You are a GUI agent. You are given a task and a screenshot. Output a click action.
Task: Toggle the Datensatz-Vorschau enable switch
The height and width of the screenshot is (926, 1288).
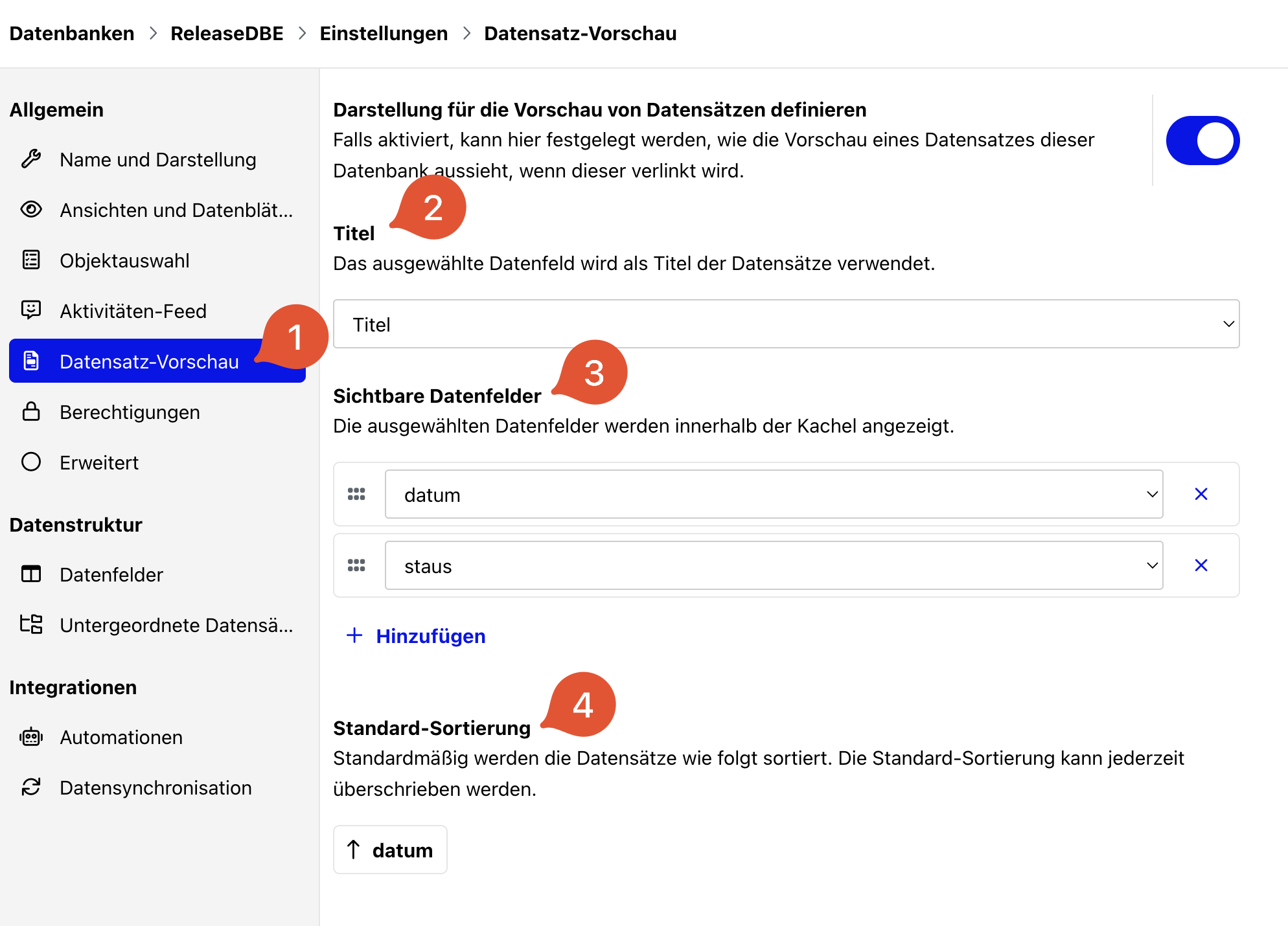coord(1202,141)
